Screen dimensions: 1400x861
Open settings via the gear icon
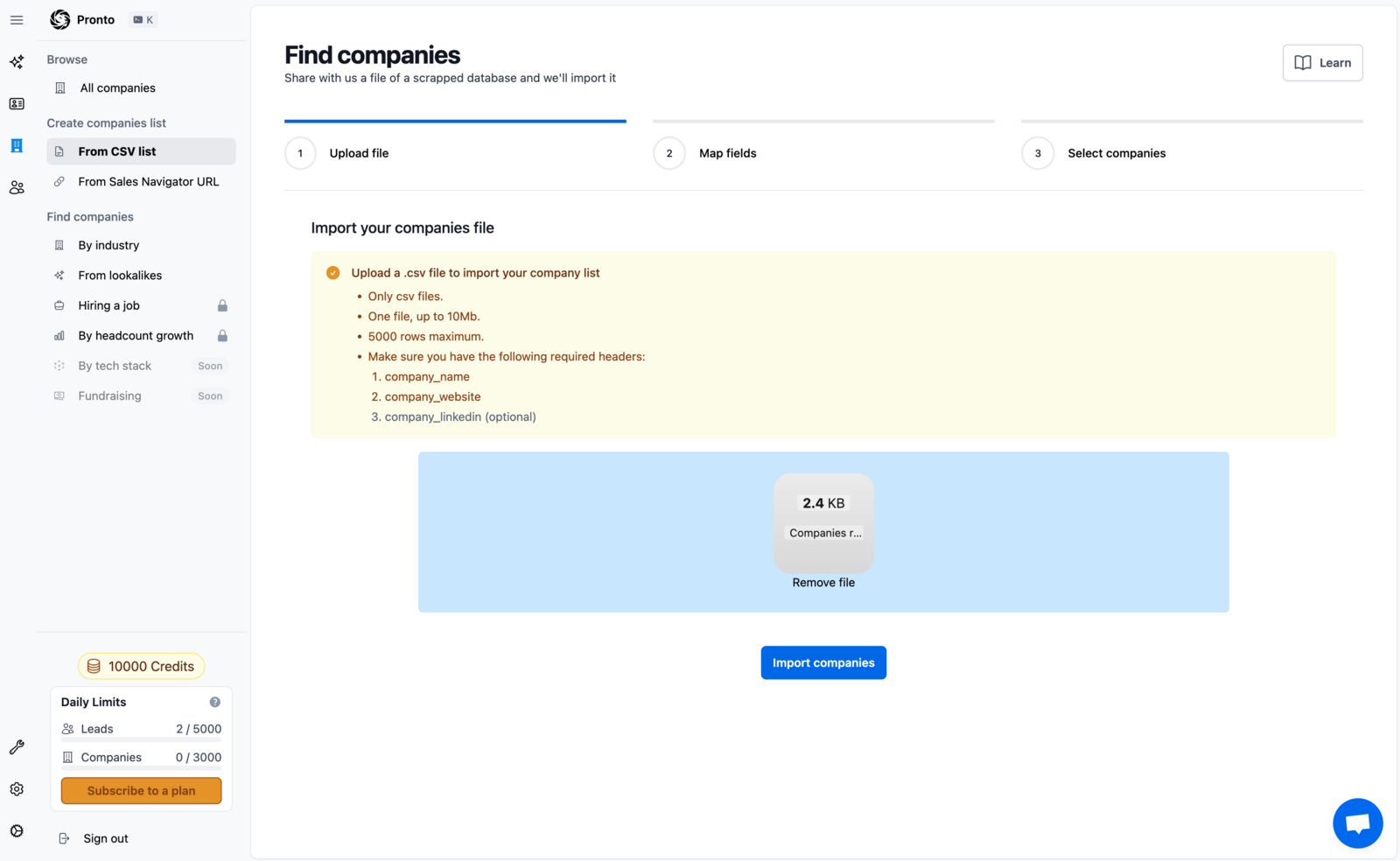point(16,788)
